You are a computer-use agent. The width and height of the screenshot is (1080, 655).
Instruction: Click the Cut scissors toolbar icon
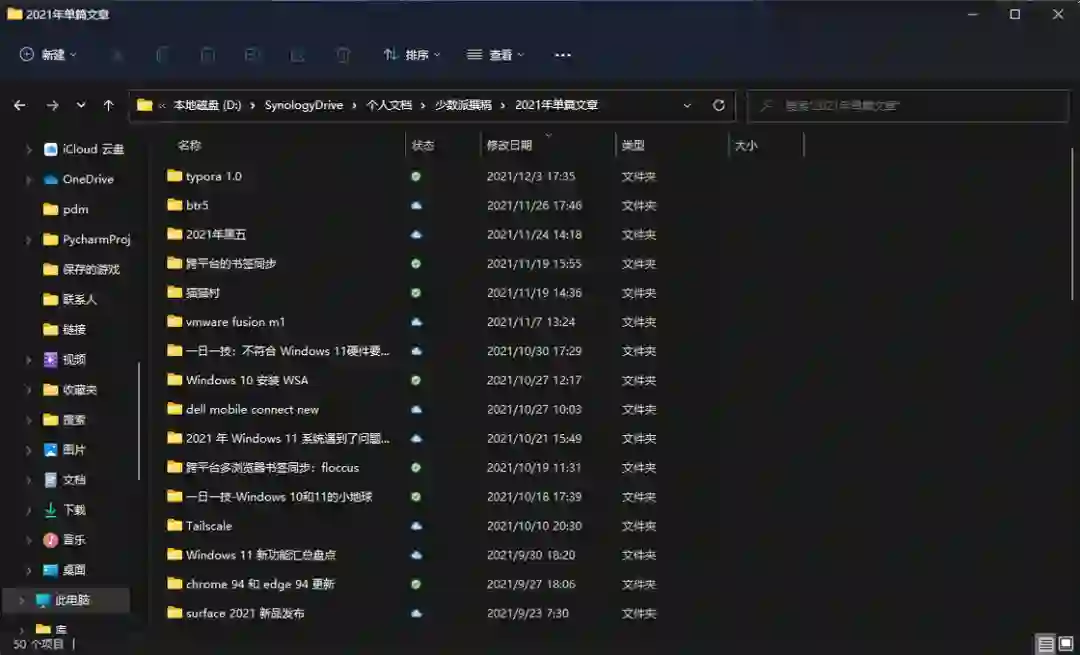(117, 55)
